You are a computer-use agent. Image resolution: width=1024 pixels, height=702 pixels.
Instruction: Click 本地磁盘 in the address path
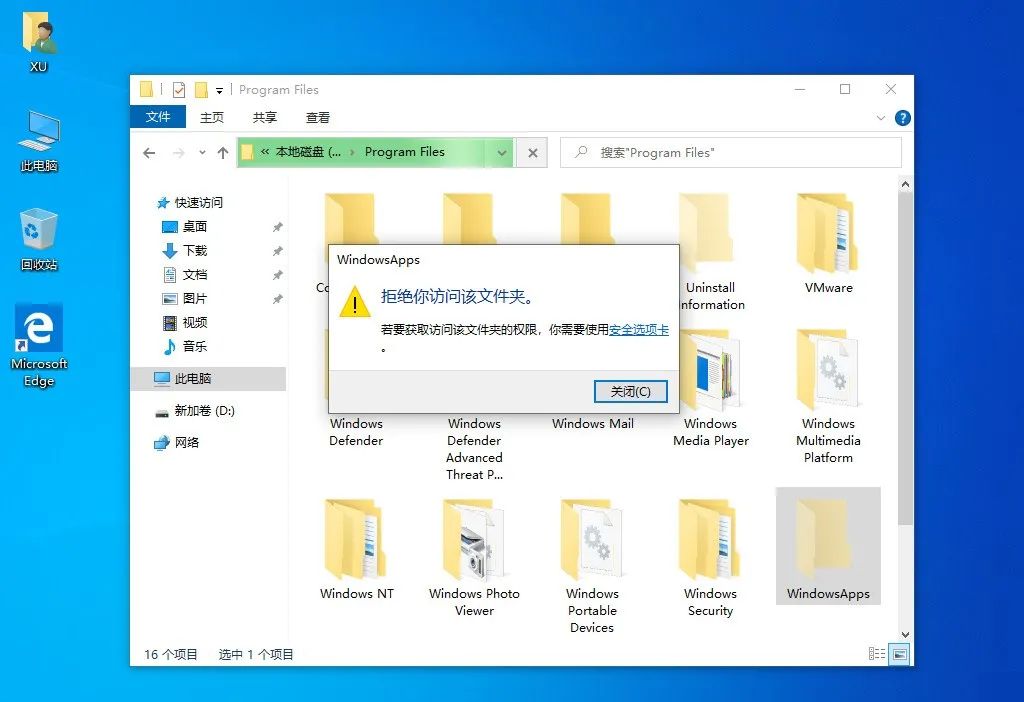(308, 152)
